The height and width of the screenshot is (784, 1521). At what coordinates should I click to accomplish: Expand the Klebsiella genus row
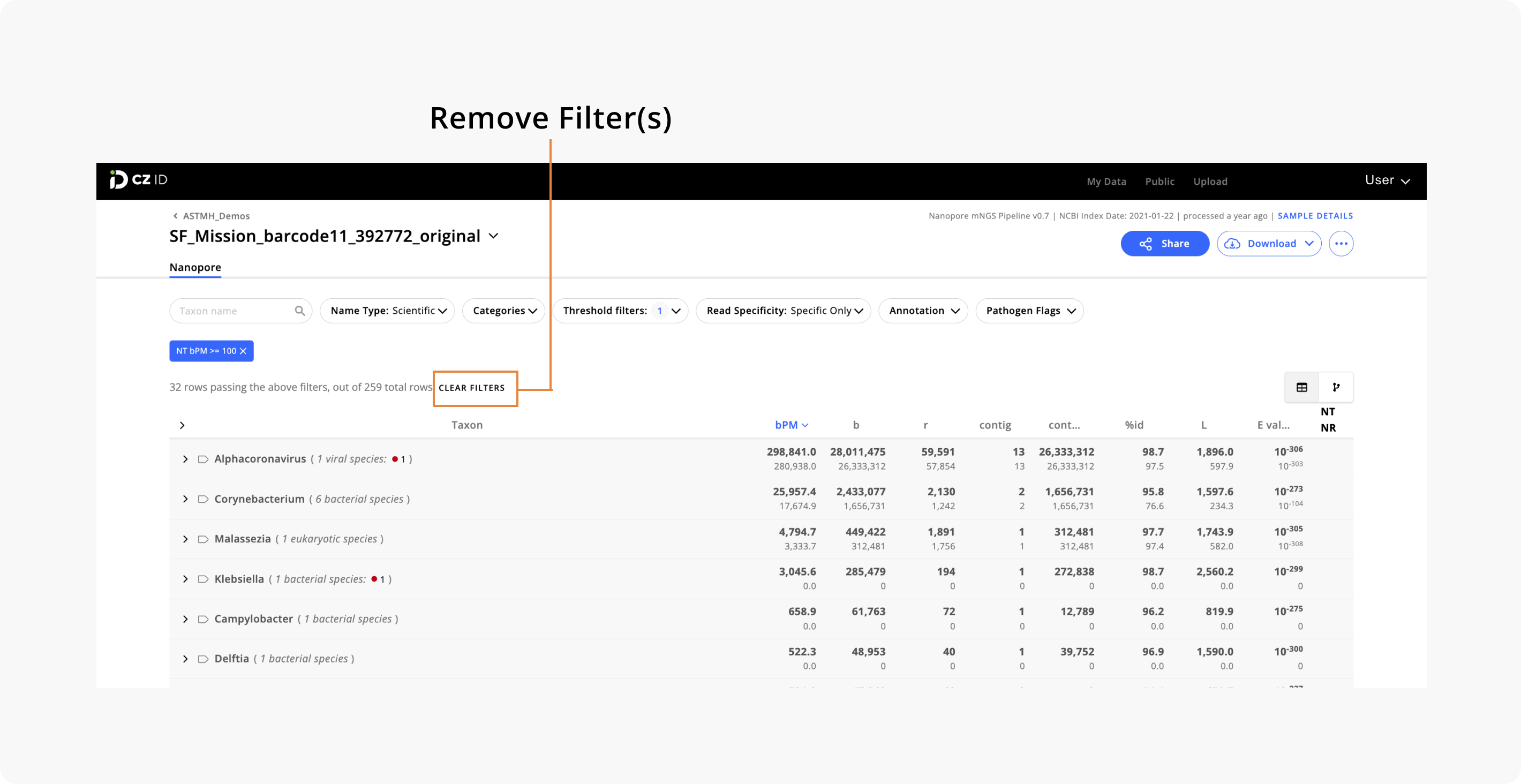coord(185,579)
